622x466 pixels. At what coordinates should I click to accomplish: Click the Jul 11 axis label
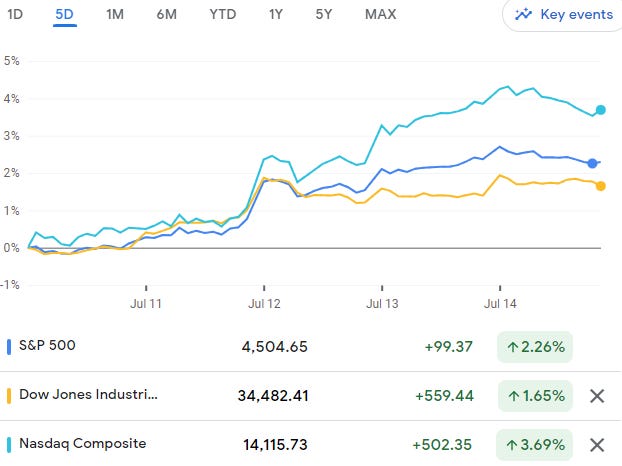146,304
